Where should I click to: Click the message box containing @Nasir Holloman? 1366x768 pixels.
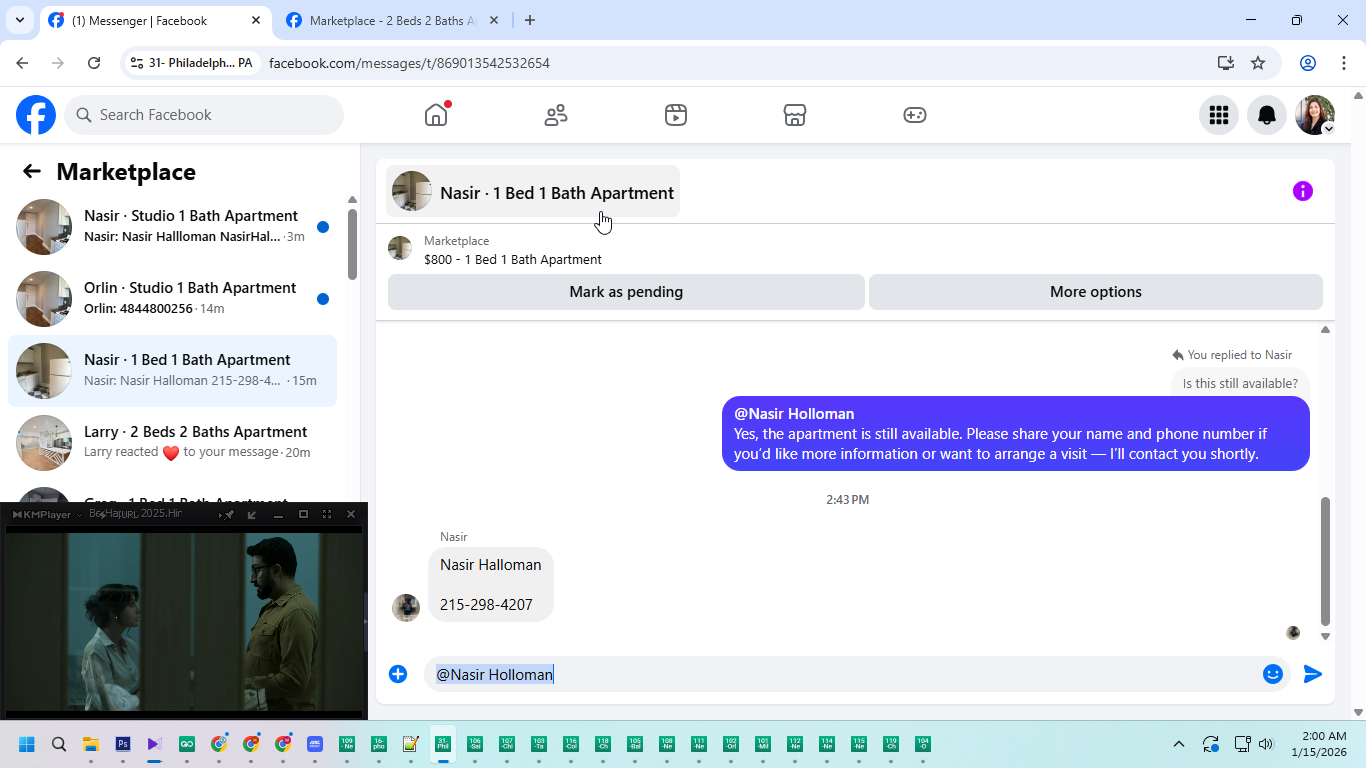pos(840,674)
